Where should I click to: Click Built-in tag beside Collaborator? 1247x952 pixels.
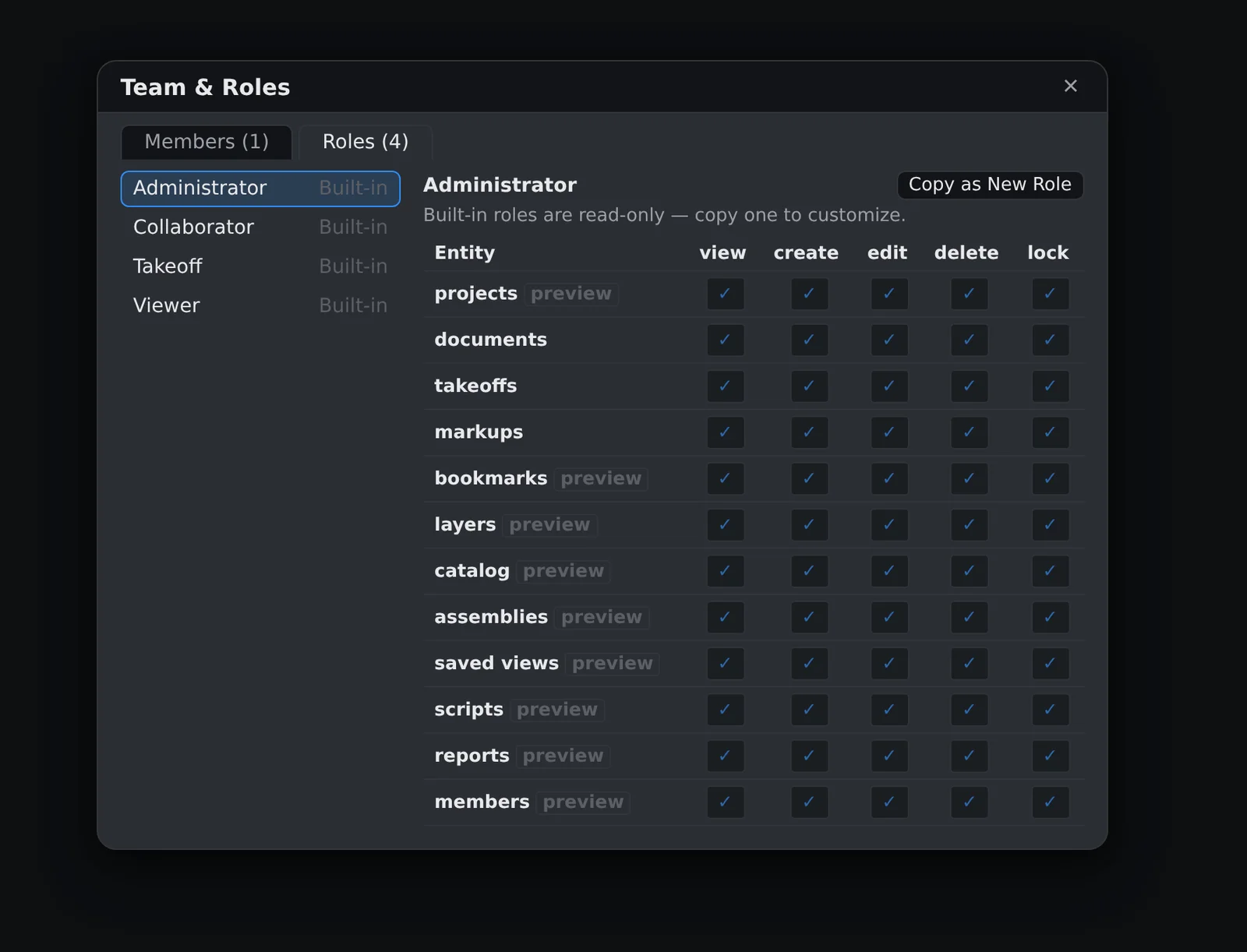[353, 227]
